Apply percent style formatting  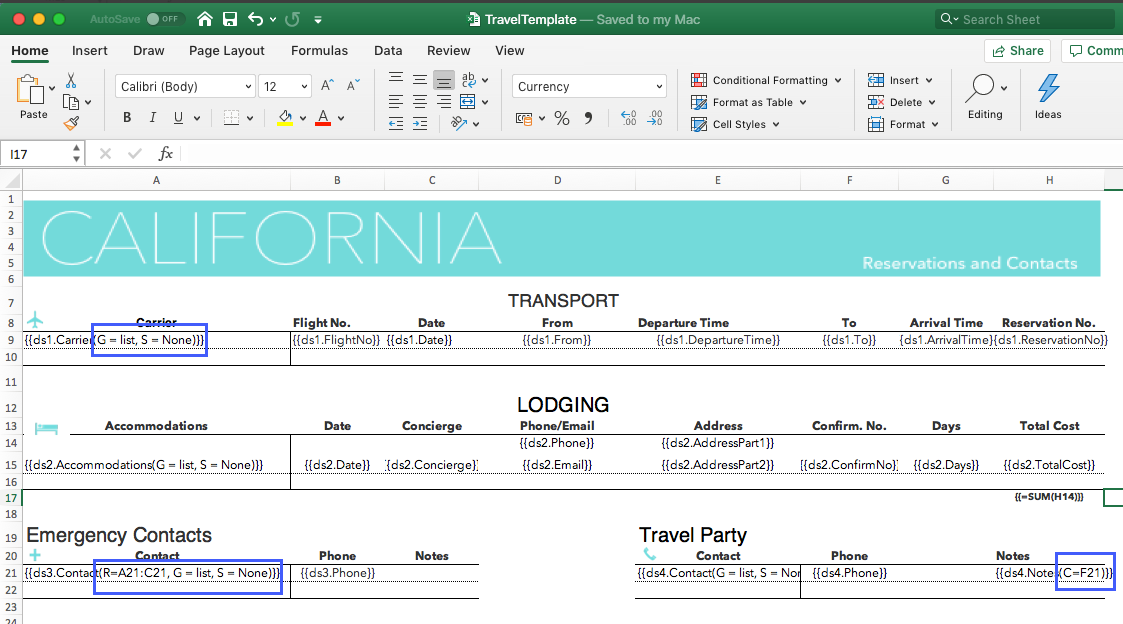click(x=562, y=118)
